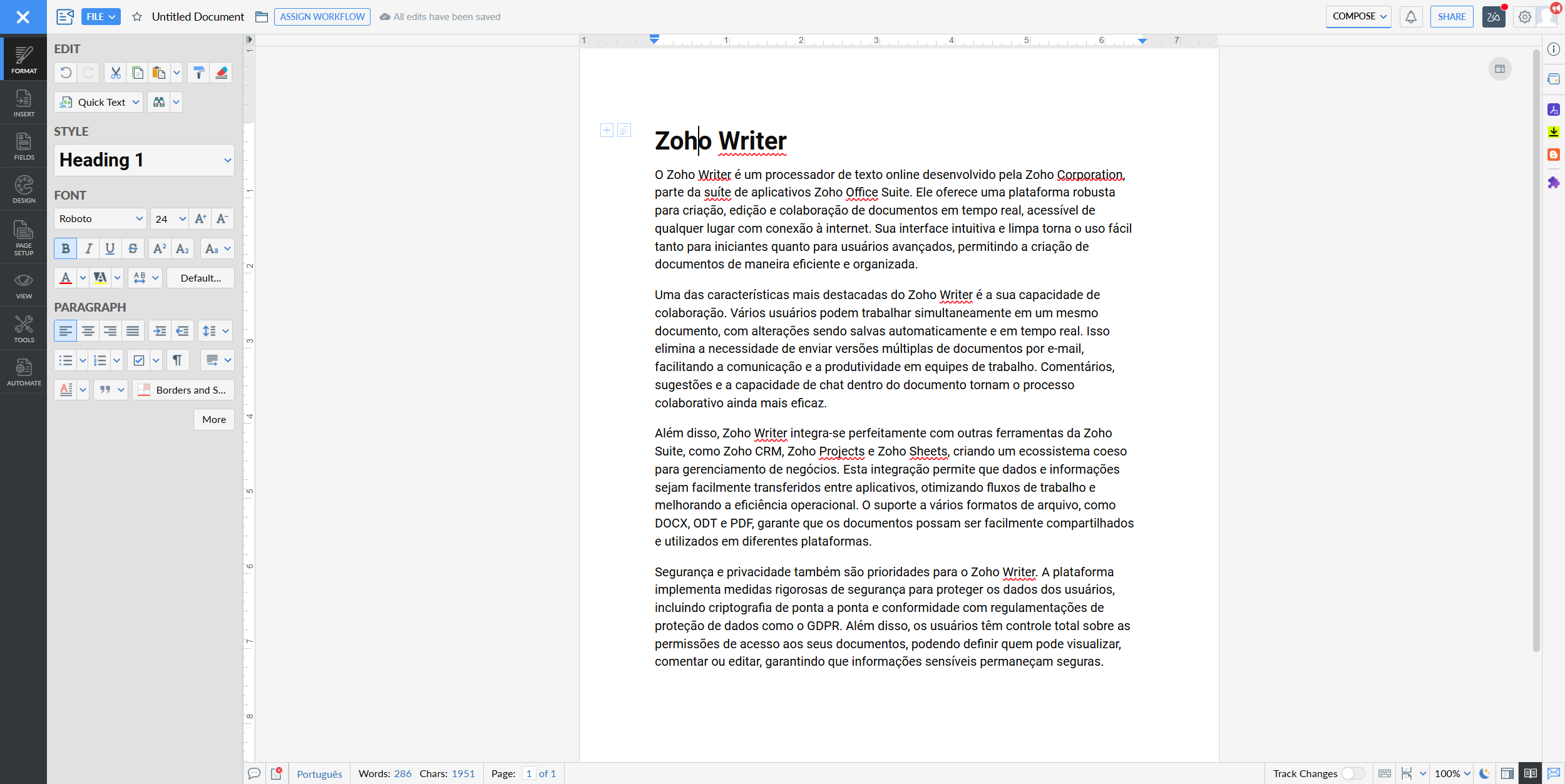Image resolution: width=1565 pixels, height=784 pixels.
Task: Increase paragraph indent
Action: click(160, 330)
